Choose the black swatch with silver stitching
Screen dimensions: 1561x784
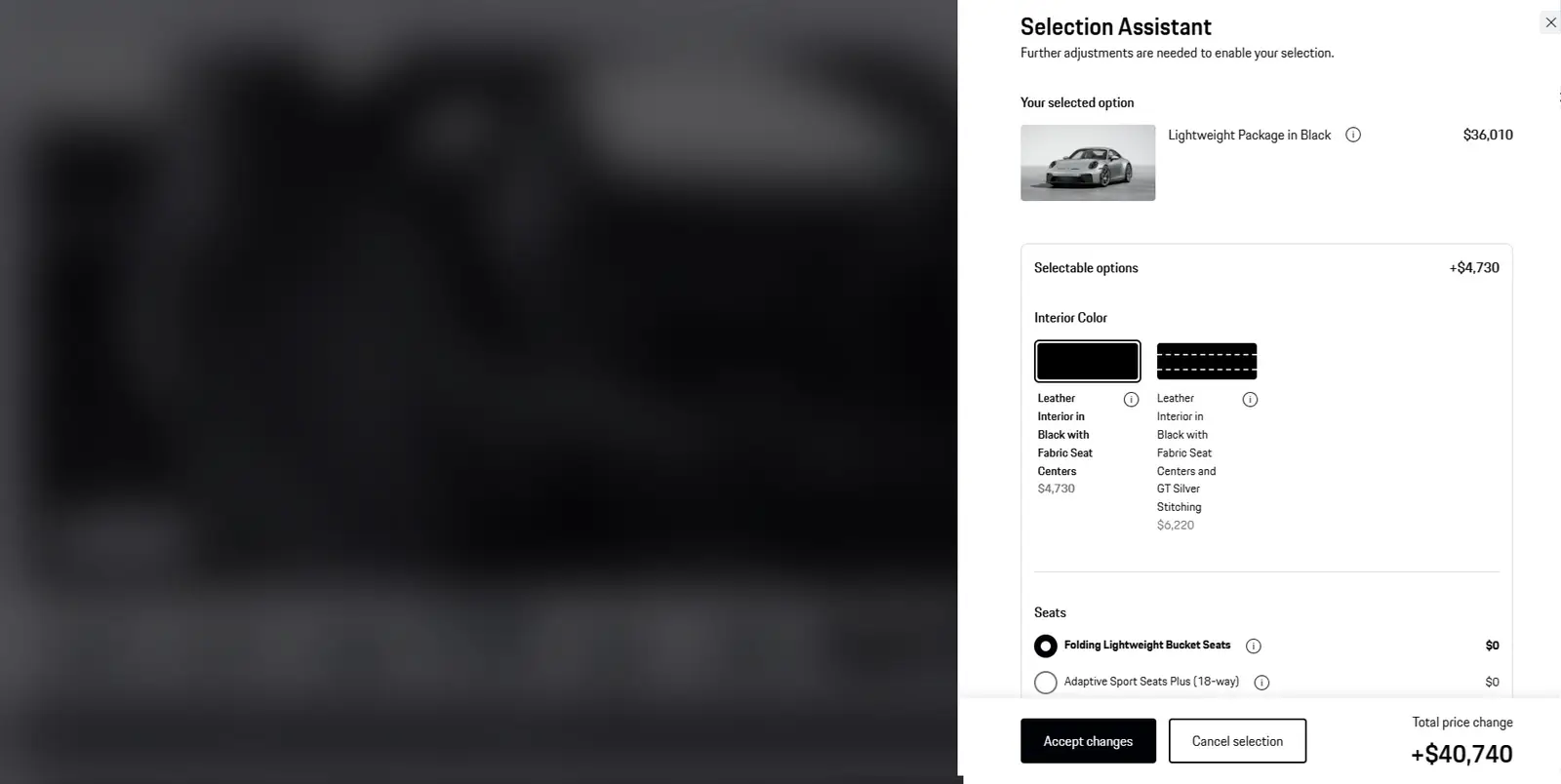[x=1207, y=361]
